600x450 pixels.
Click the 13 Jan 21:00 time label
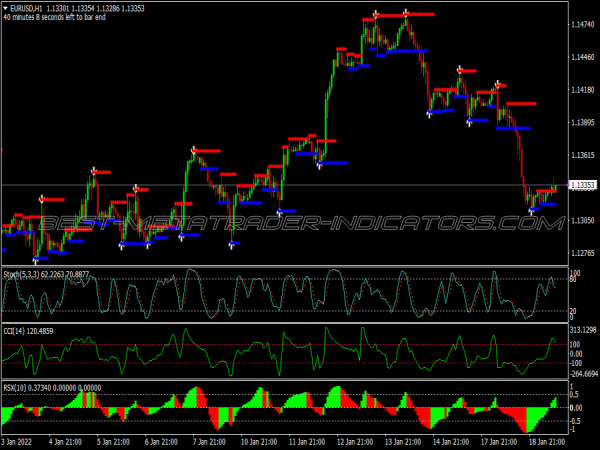403,442
